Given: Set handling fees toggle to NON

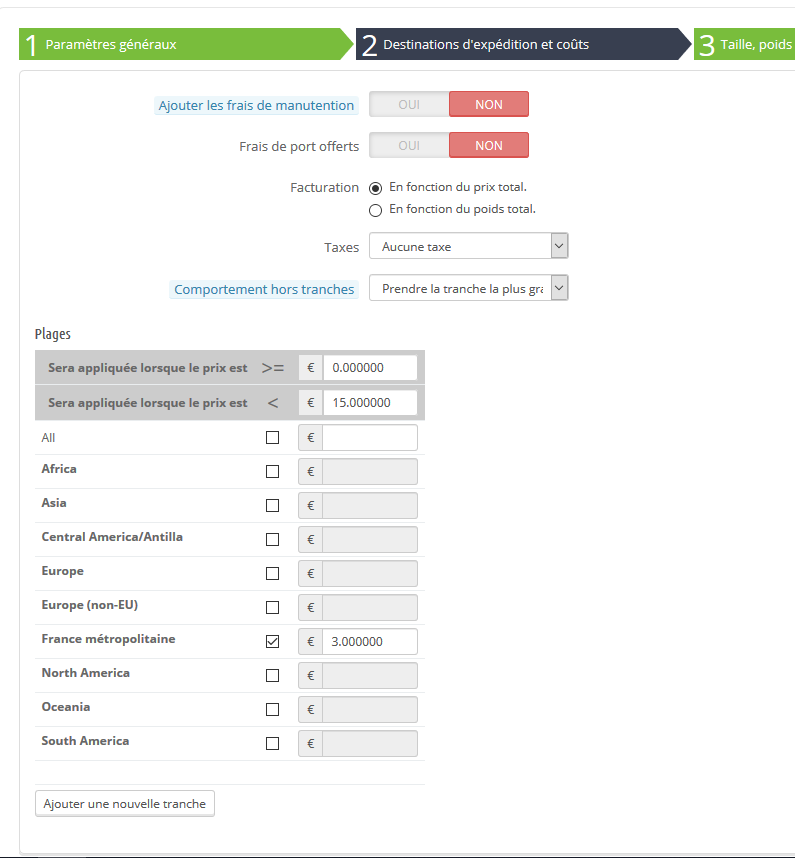Looking at the screenshot, I should (x=489, y=105).
